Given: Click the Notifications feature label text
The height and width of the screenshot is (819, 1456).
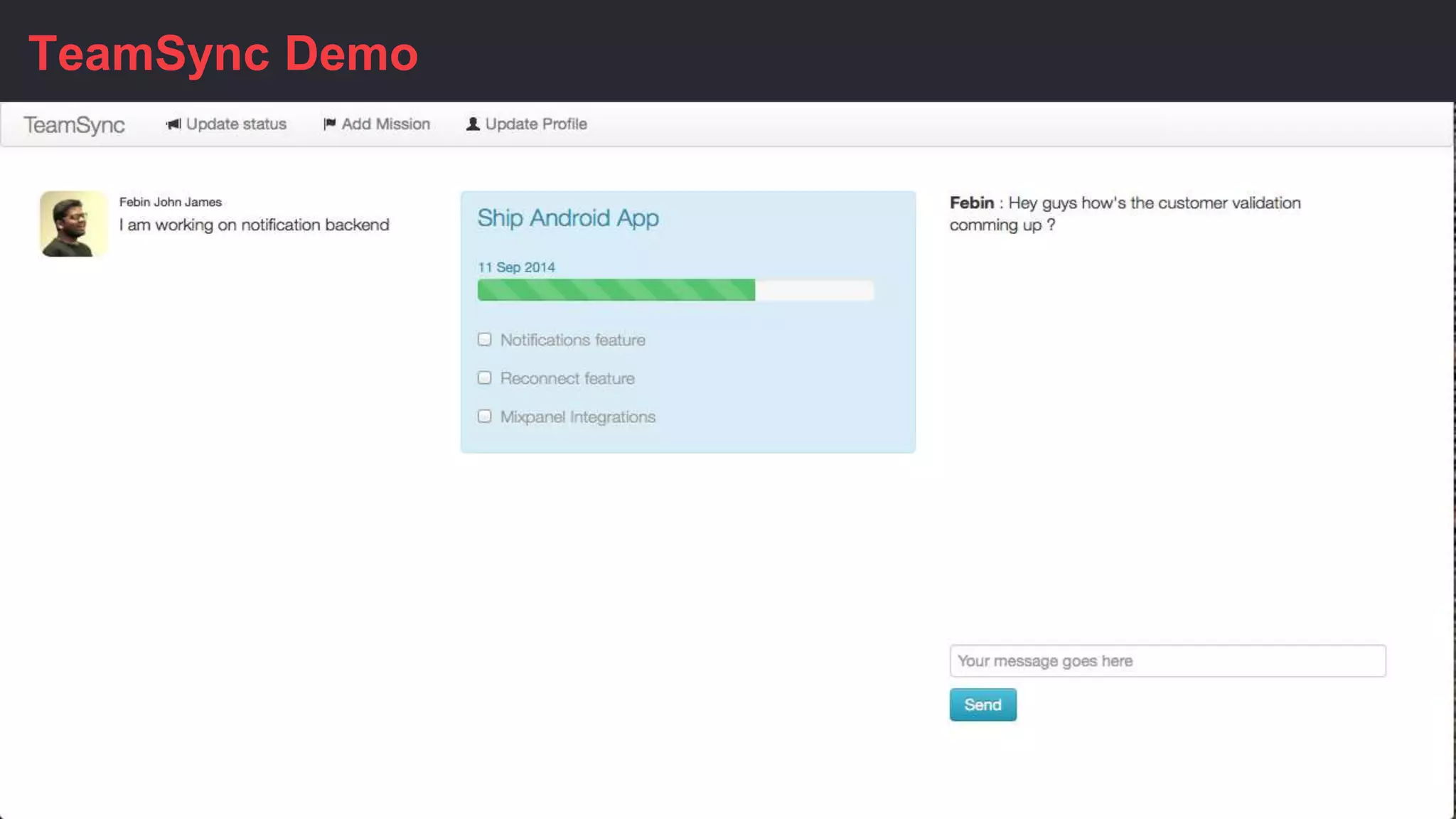Looking at the screenshot, I should tap(572, 341).
